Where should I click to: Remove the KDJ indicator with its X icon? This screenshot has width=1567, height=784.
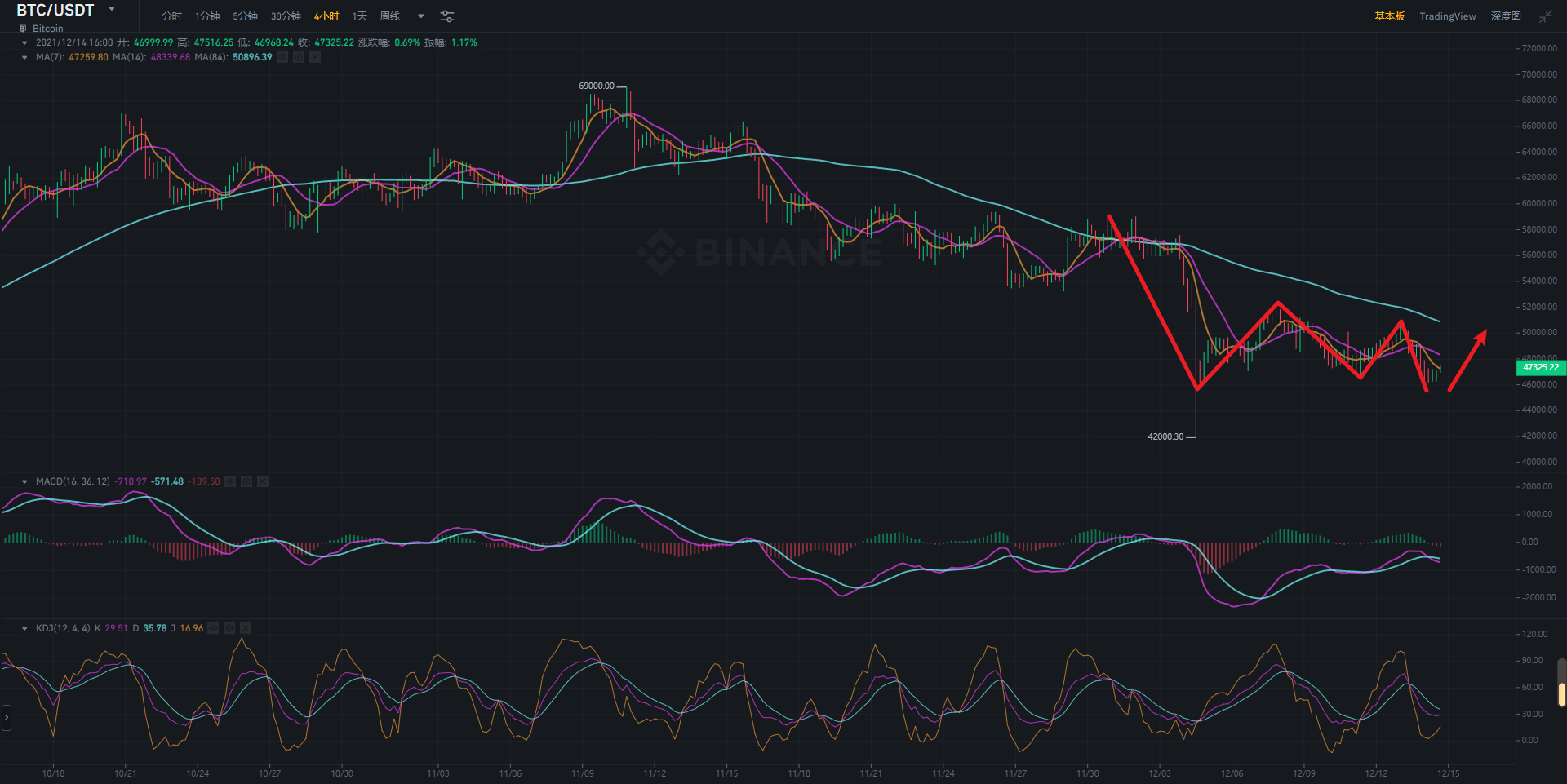(246, 628)
